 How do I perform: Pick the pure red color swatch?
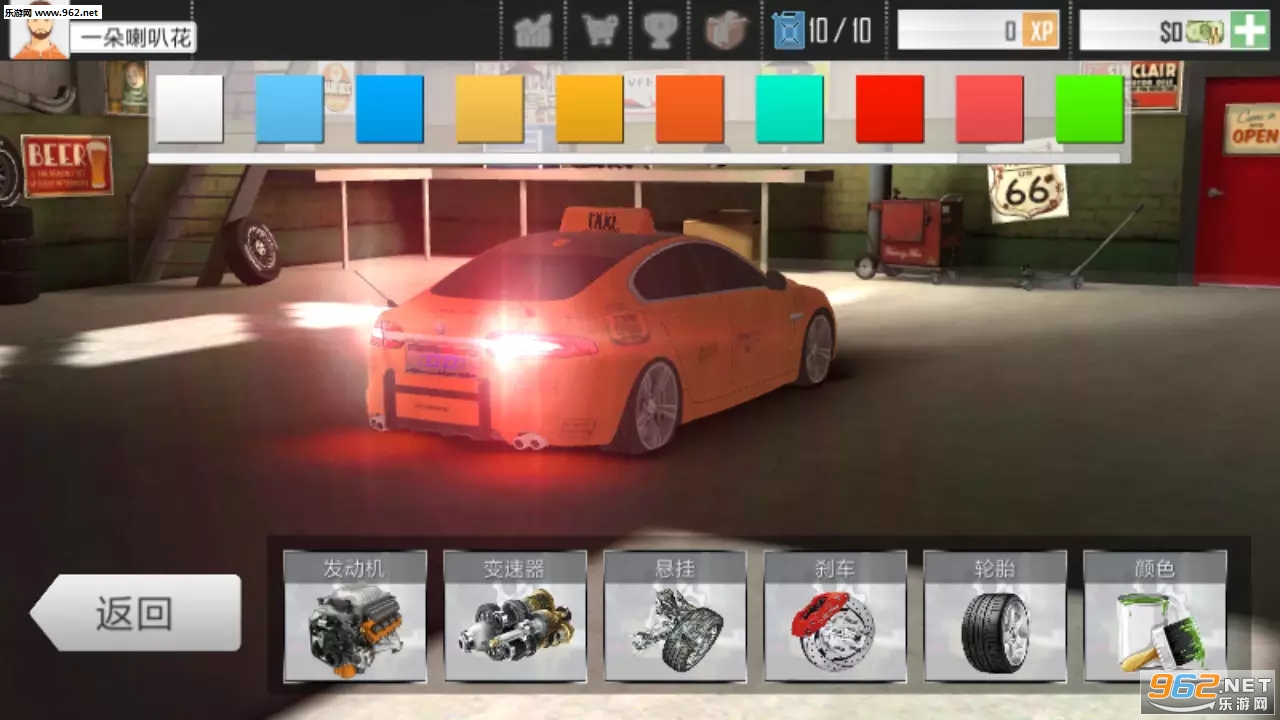pyautogui.click(x=890, y=109)
